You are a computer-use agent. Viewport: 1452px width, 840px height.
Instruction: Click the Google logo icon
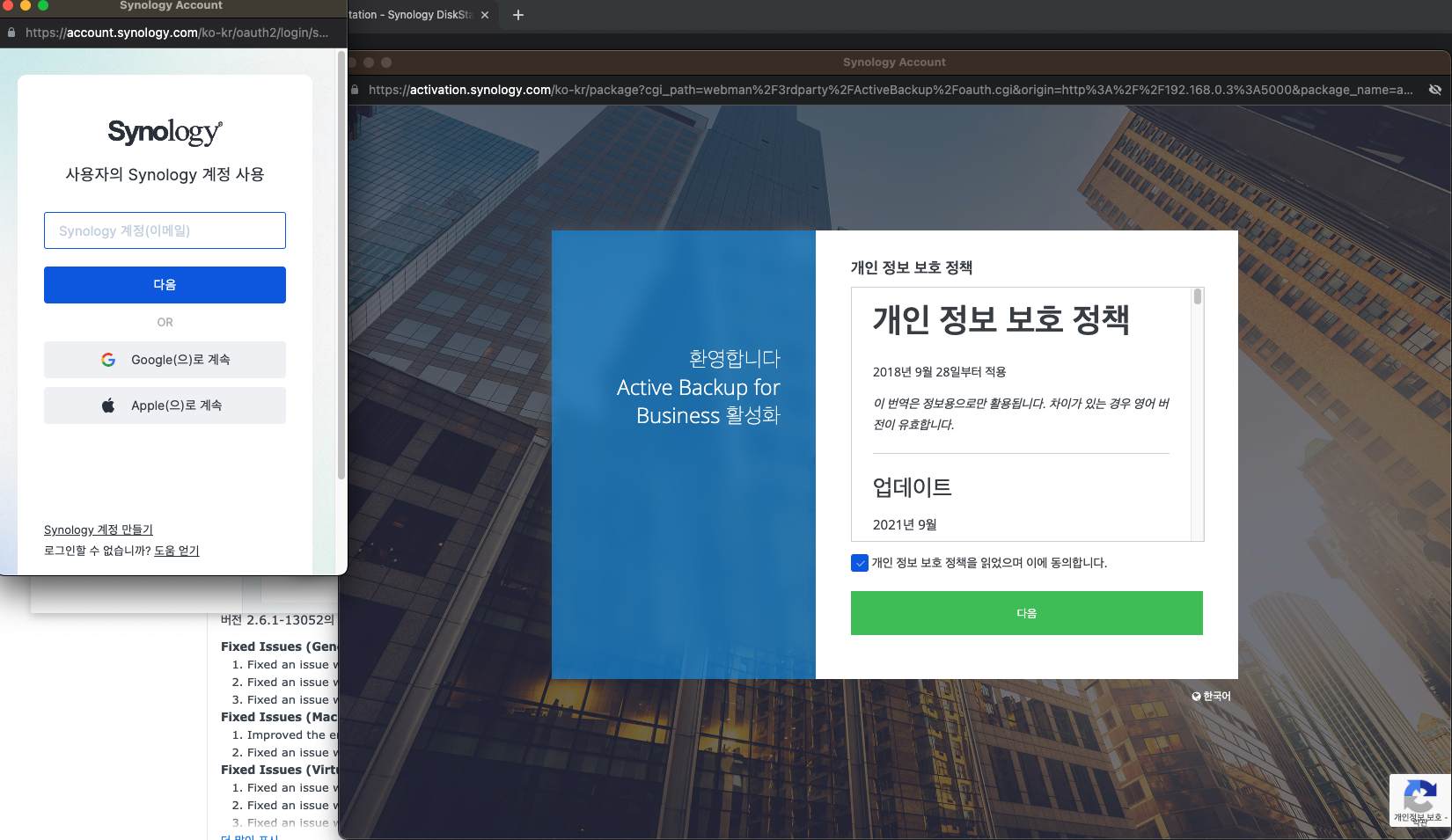click(x=108, y=360)
